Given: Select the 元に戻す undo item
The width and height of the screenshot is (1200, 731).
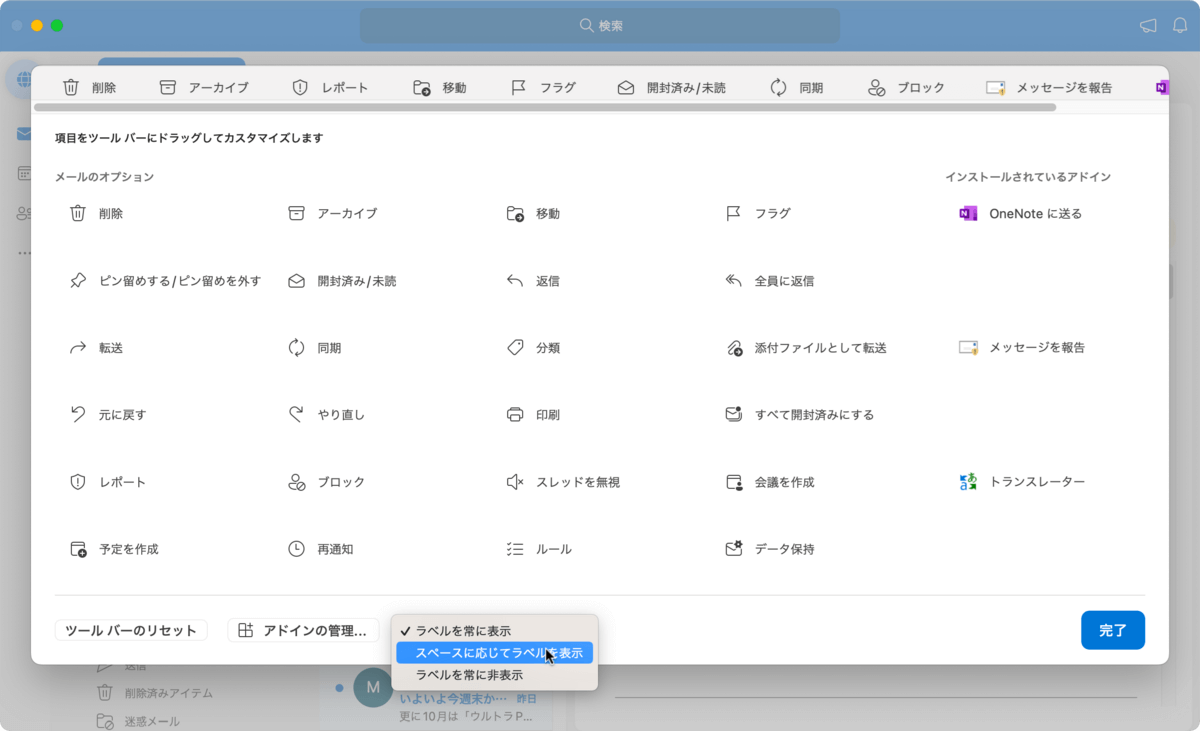Looking at the screenshot, I should pos(108,414).
